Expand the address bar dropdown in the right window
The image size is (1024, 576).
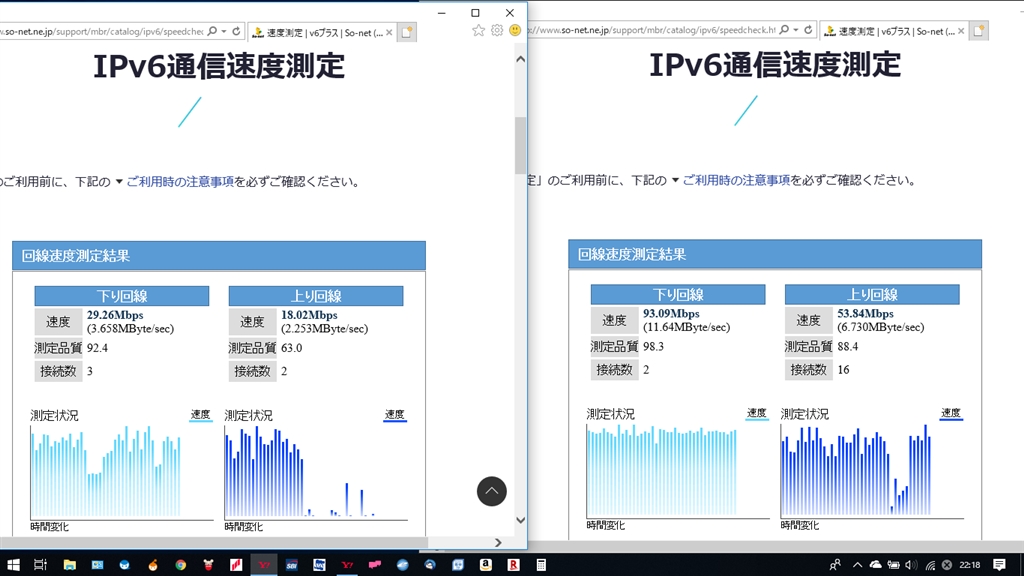click(796, 30)
